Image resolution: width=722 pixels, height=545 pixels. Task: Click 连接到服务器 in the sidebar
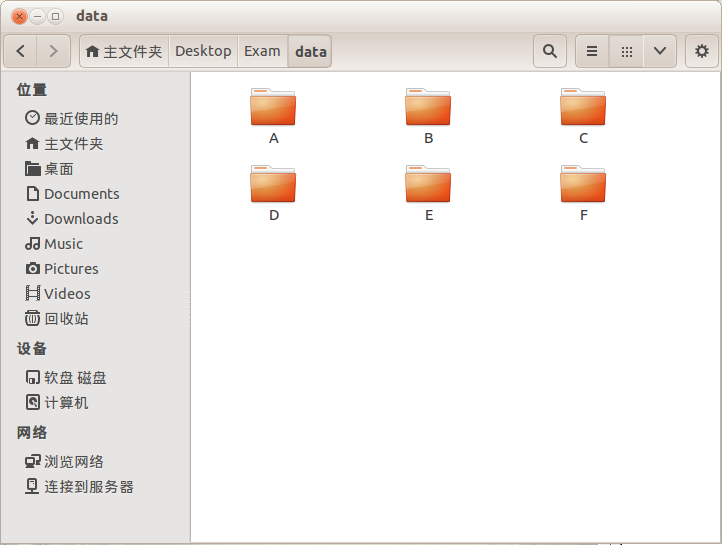(88, 487)
